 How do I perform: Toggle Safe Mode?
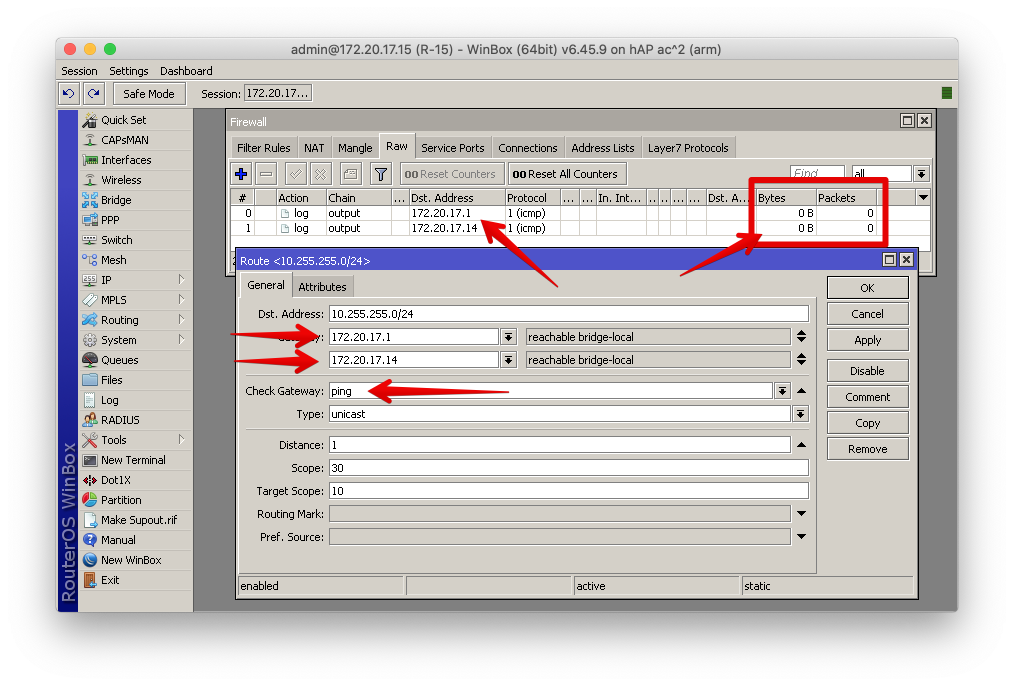pos(149,94)
